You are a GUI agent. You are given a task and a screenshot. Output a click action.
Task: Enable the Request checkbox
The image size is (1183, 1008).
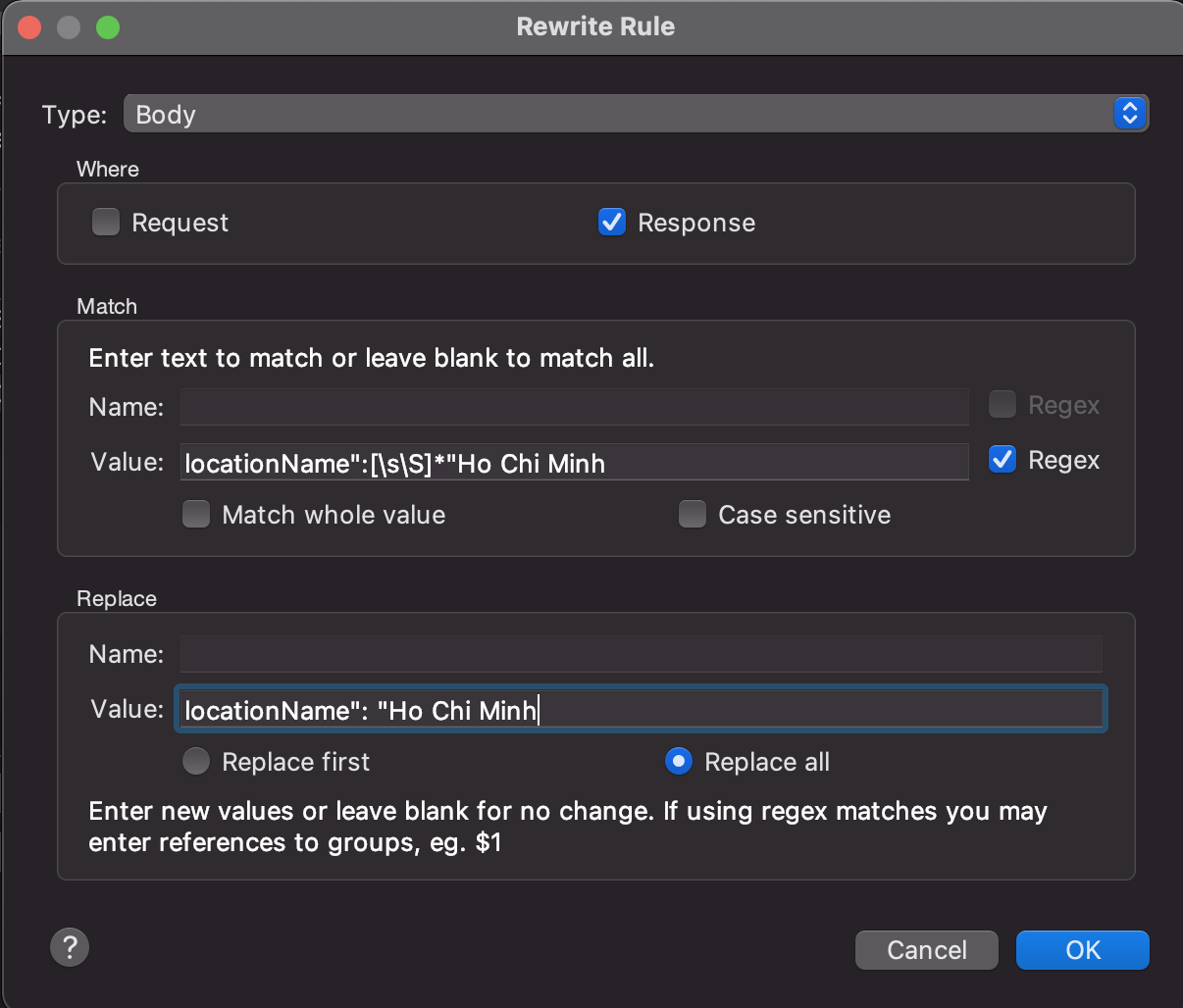coord(106,223)
